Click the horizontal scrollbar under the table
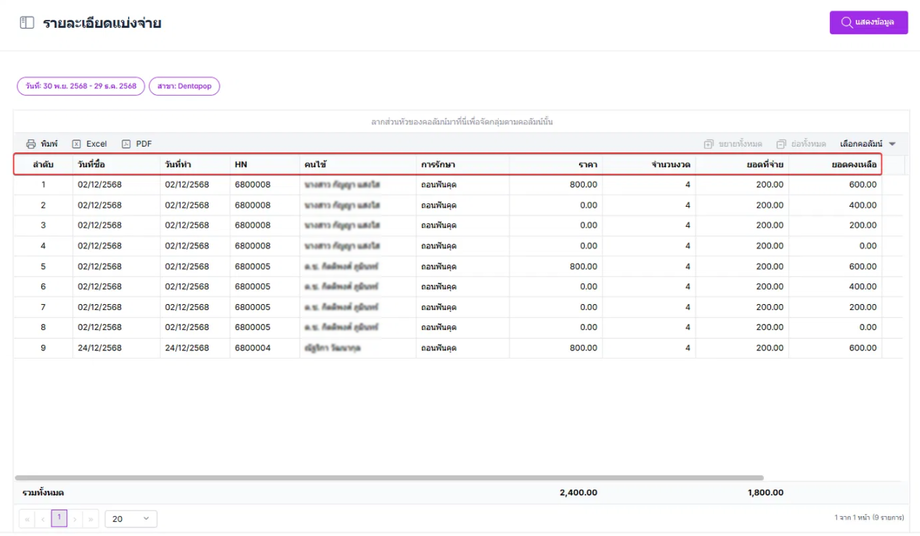 [x=388, y=478]
